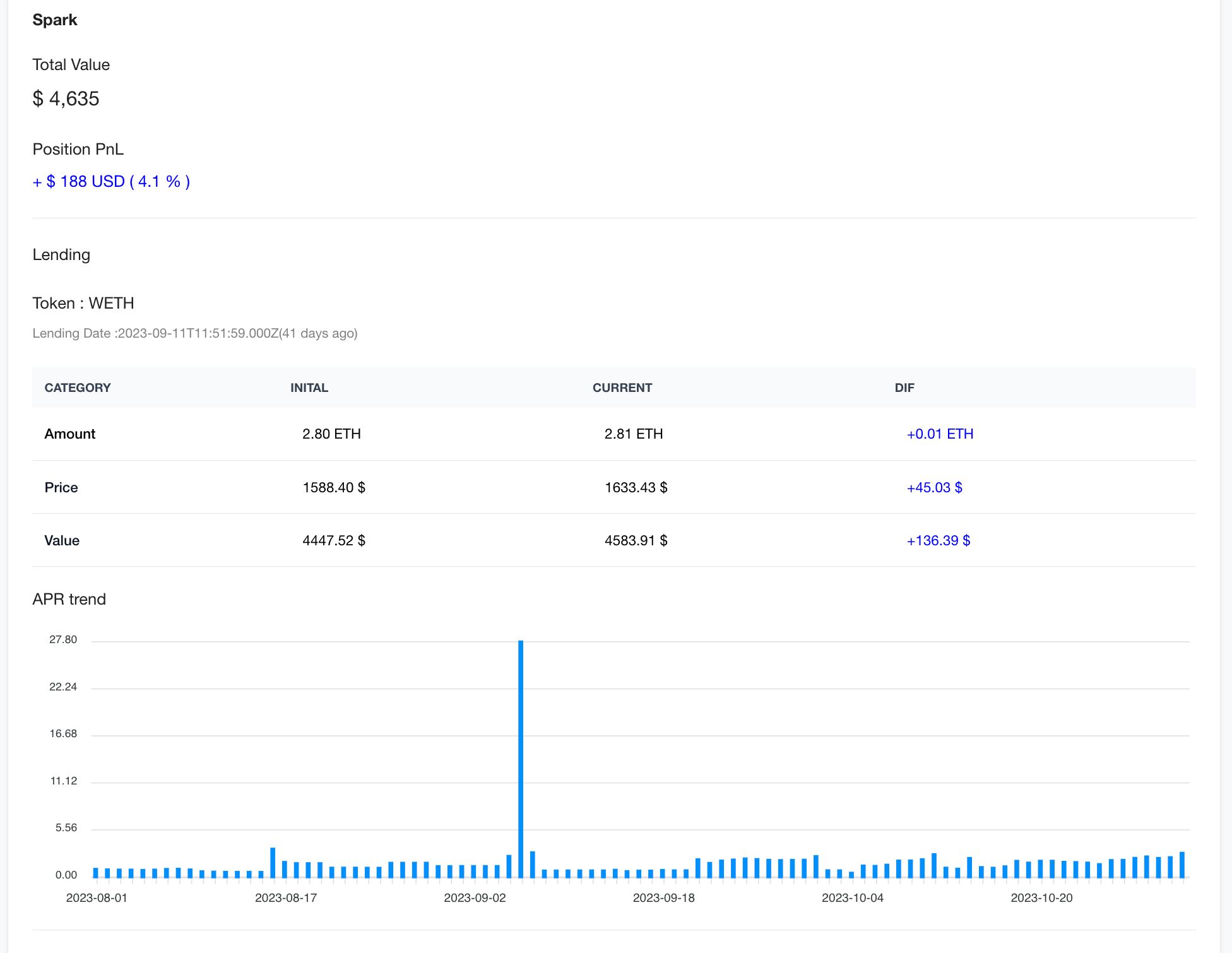Click the initial value 4447.52 $
Viewport: 1232px width, 953px height.
pos(334,540)
